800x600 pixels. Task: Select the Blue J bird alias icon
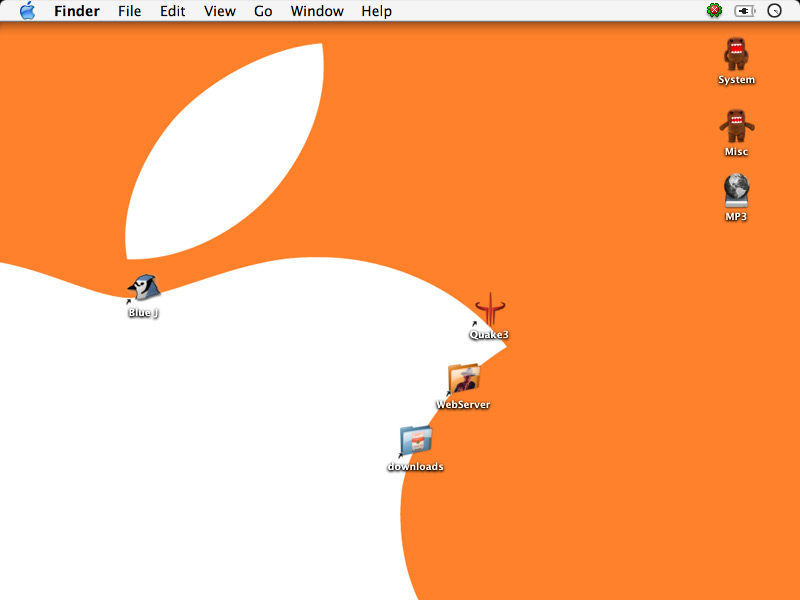tap(143, 288)
